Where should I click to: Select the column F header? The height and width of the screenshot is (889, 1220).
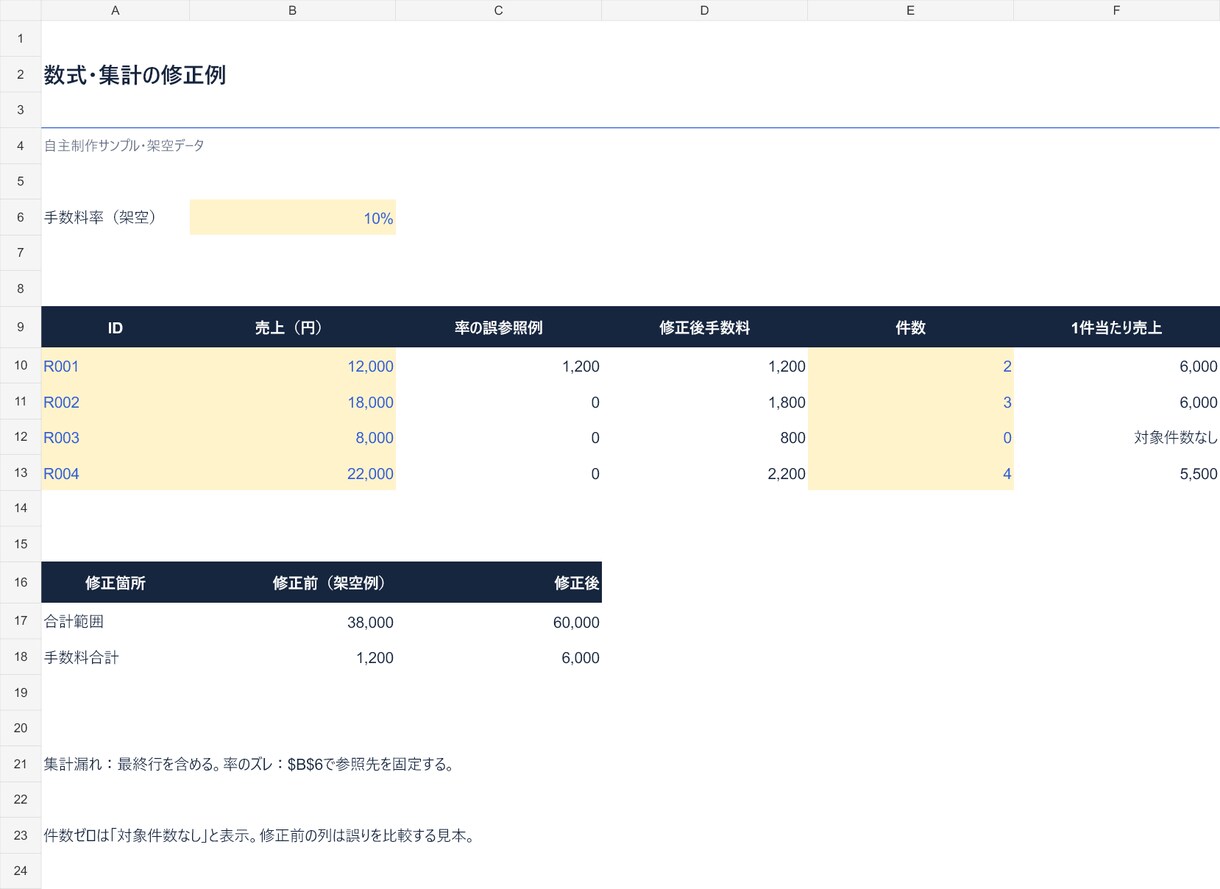tap(1116, 10)
